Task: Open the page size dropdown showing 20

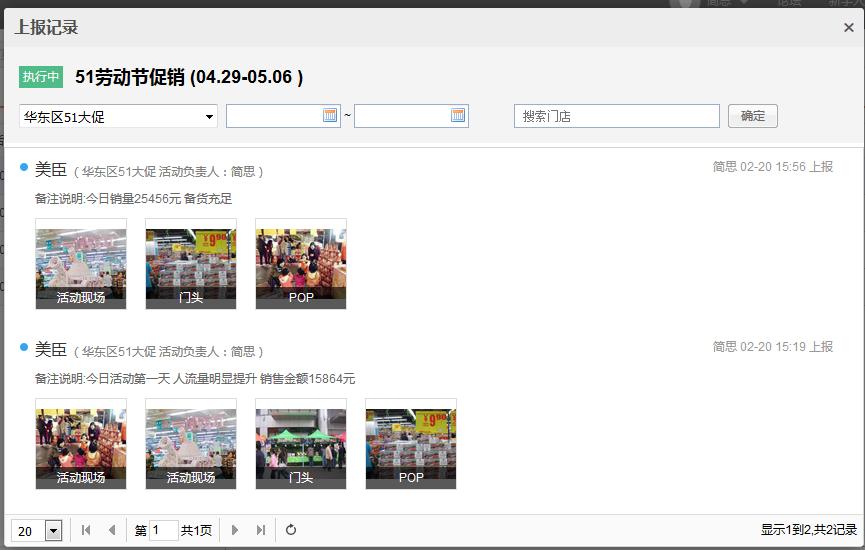Action: tap(53, 531)
